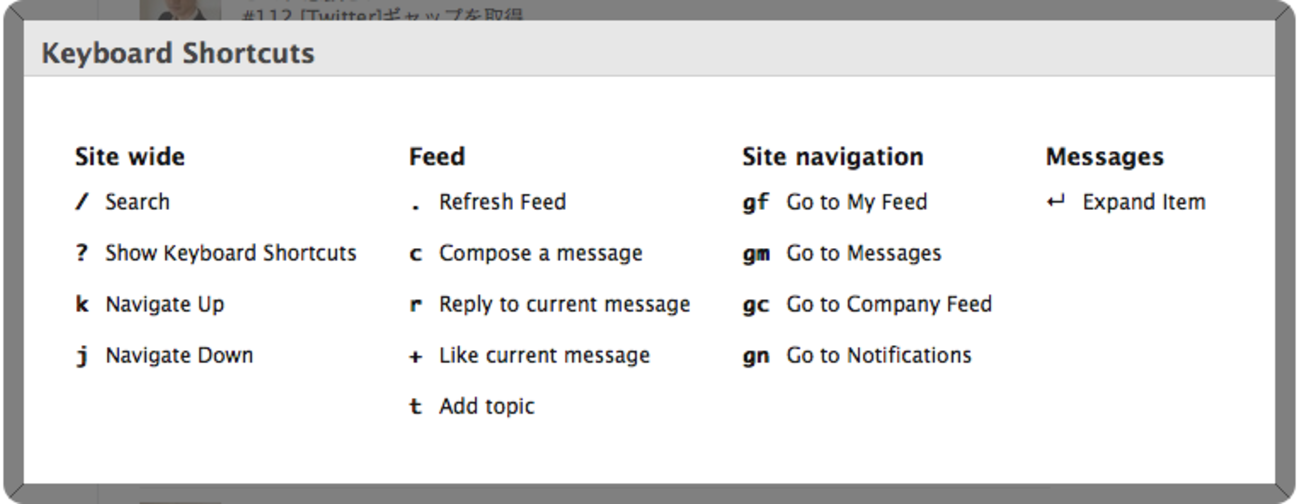Image resolution: width=1299 pixels, height=504 pixels.
Task: Click the question mark shortcut symbol
Action: pos(82,254)
